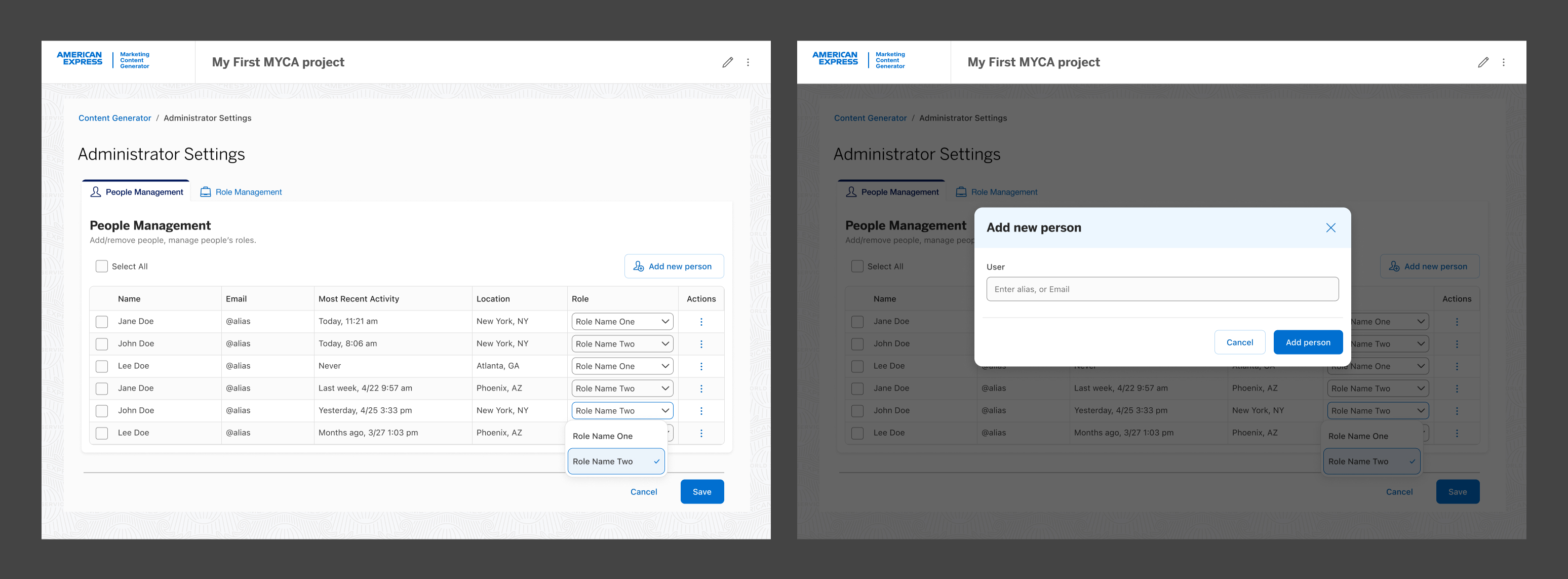Click the add-person icon on Add new person button
This screenshot has width=1568, height=579.
click(639, 266)
